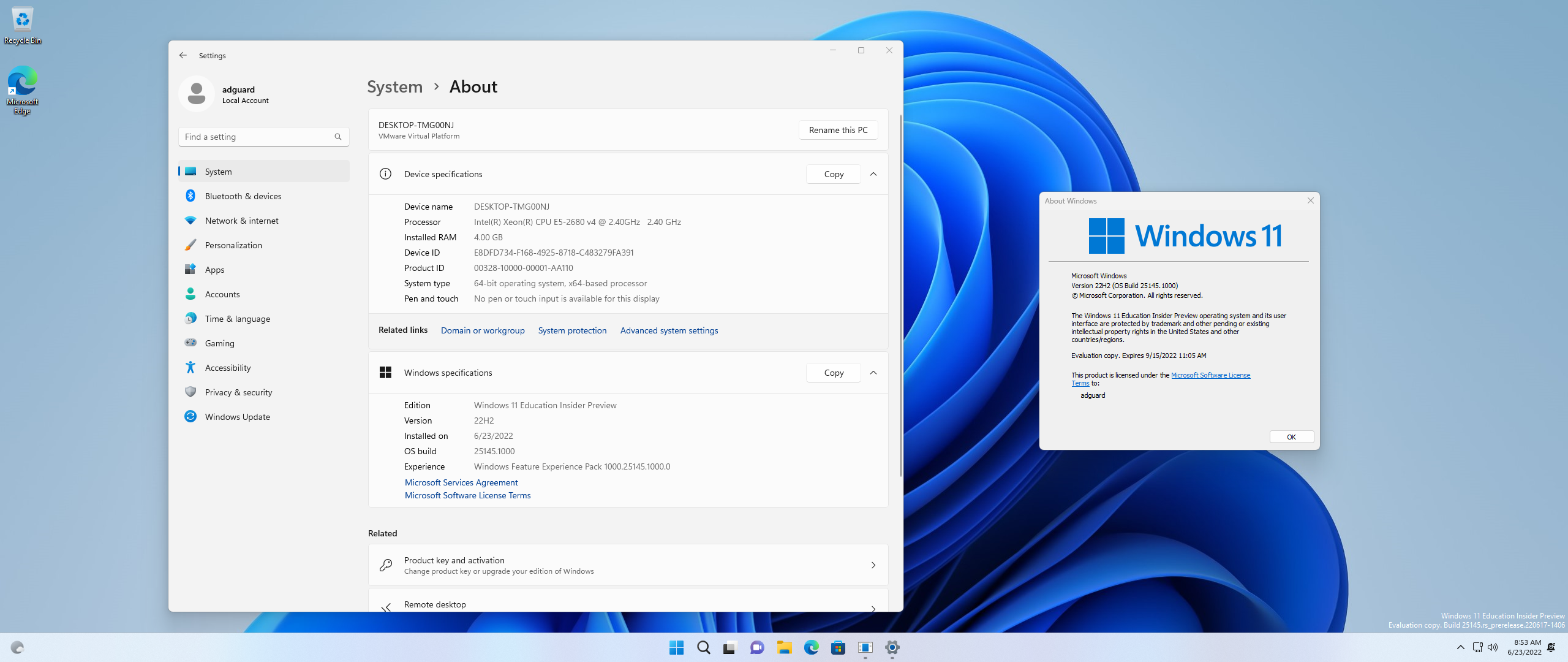Show hidden icons in the system tray

(x=1461, y=647)
